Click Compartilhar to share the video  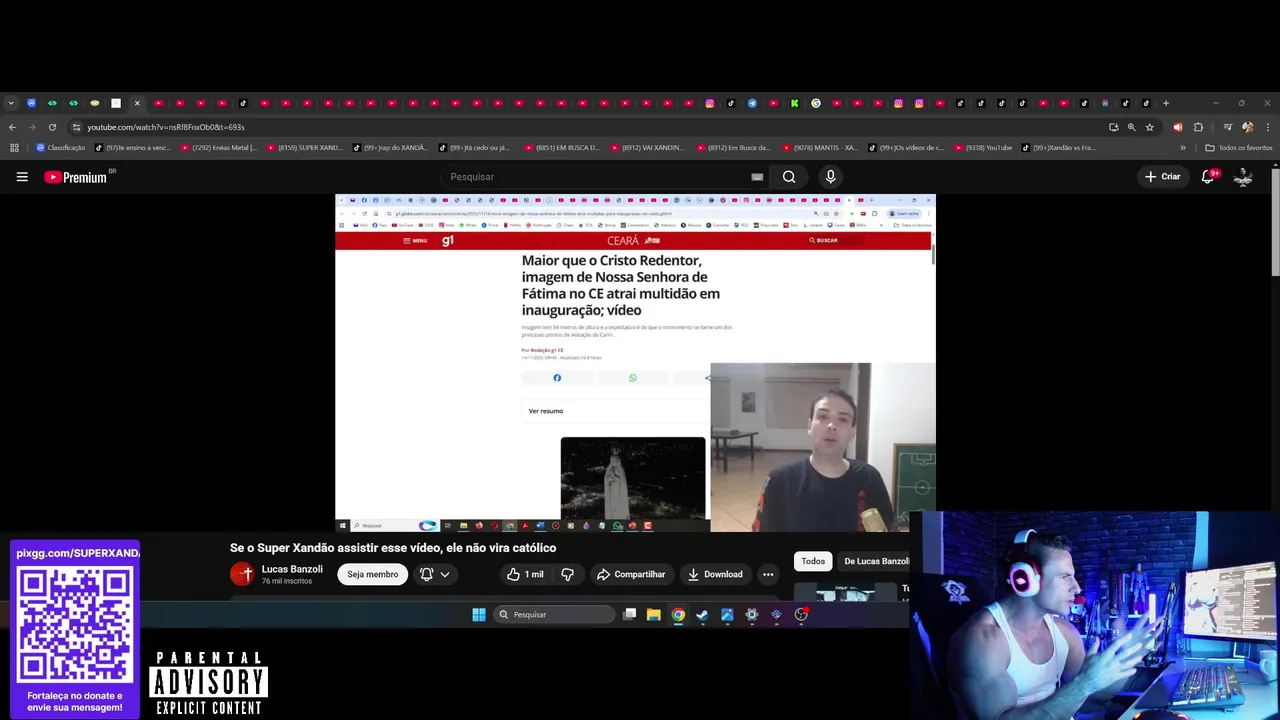[631, 574]
